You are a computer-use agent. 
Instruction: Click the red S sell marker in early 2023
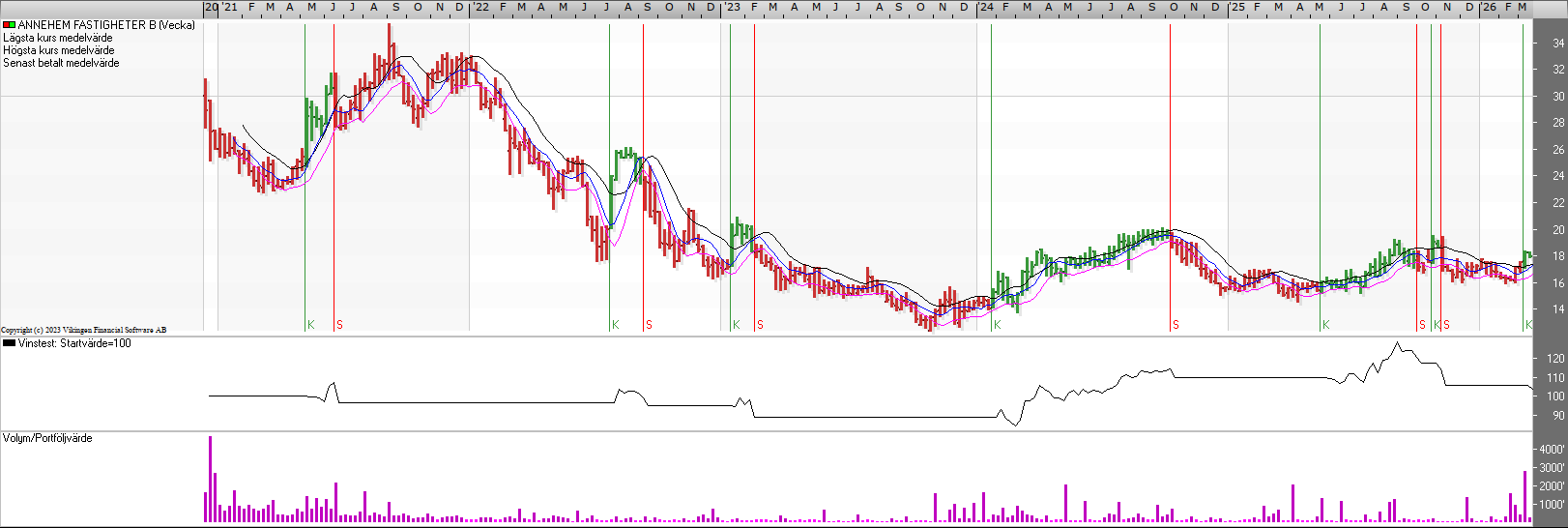[x=760, y=325]
